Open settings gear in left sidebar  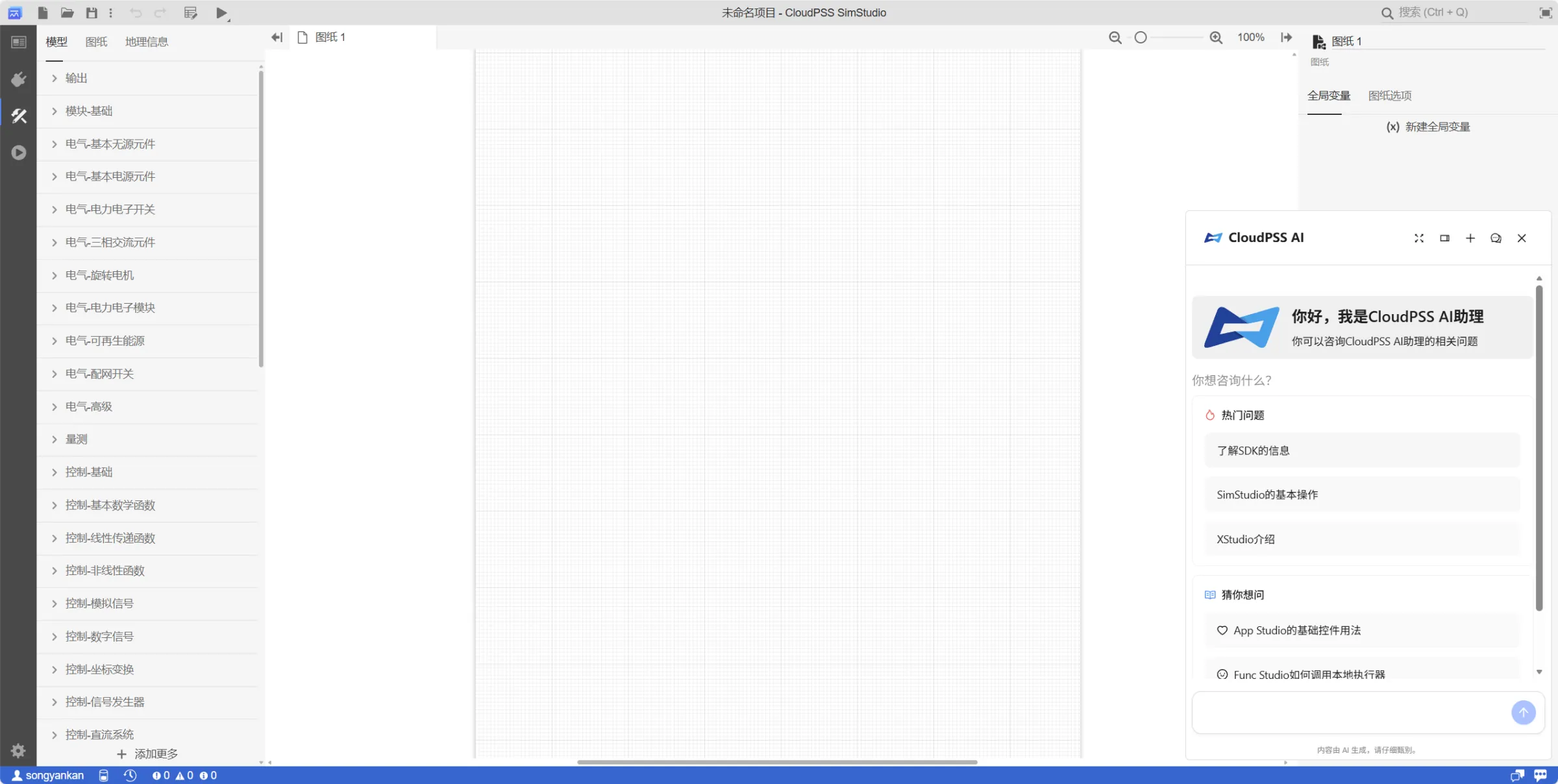point(18,751)
